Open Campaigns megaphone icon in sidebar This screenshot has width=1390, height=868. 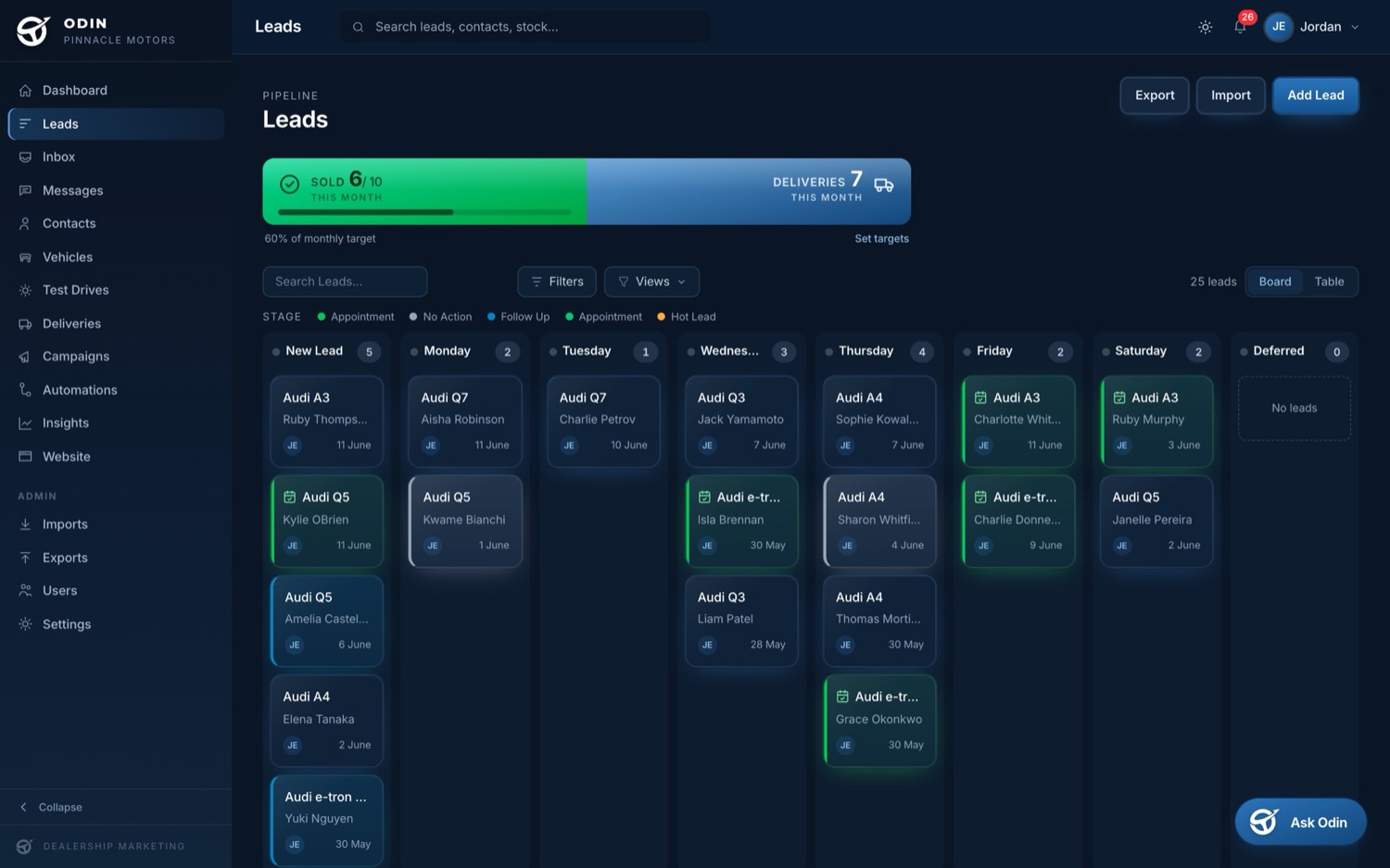tap(25, 357)
